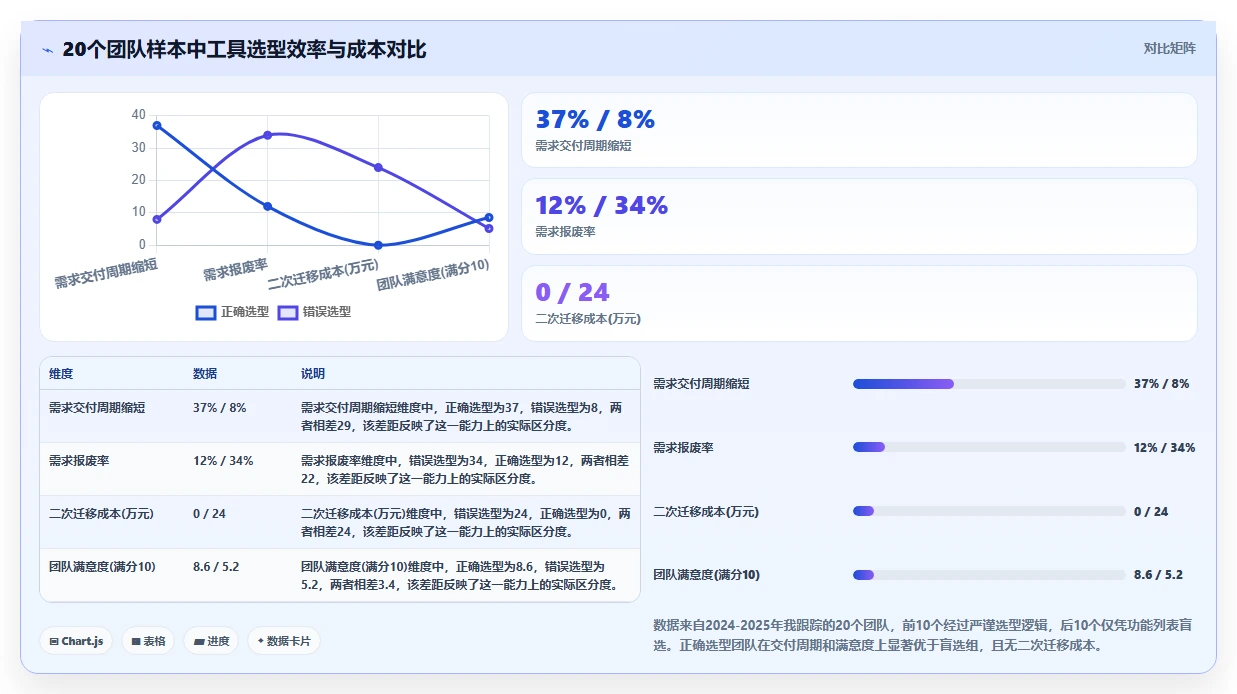This screenshot has height=694, width=1237.
Task: Click the 需求交付周期缩短 progress bar
Action: click(989, 384)
